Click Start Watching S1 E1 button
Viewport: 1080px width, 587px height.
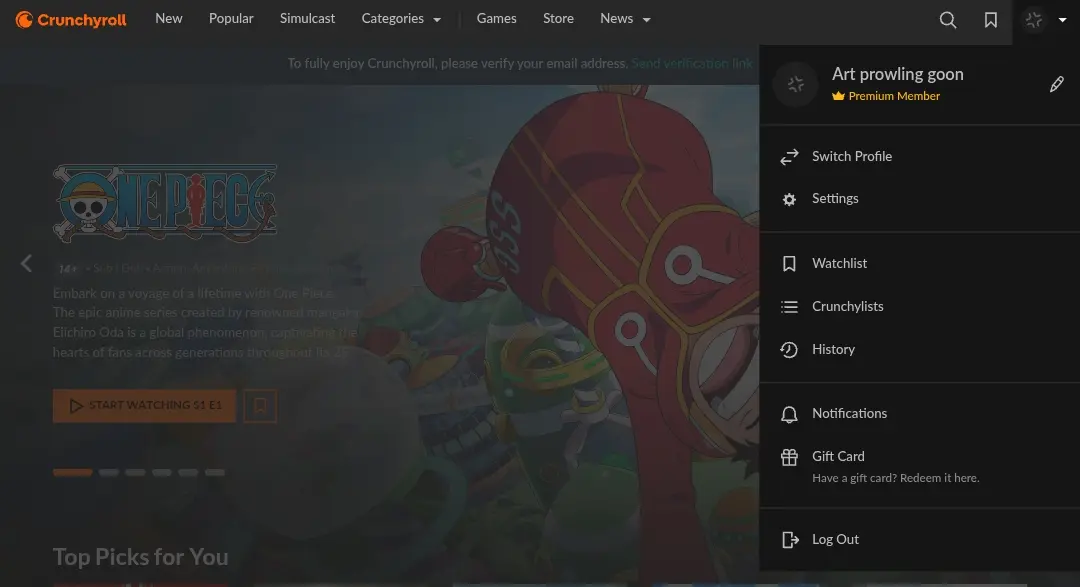point(145,406)
